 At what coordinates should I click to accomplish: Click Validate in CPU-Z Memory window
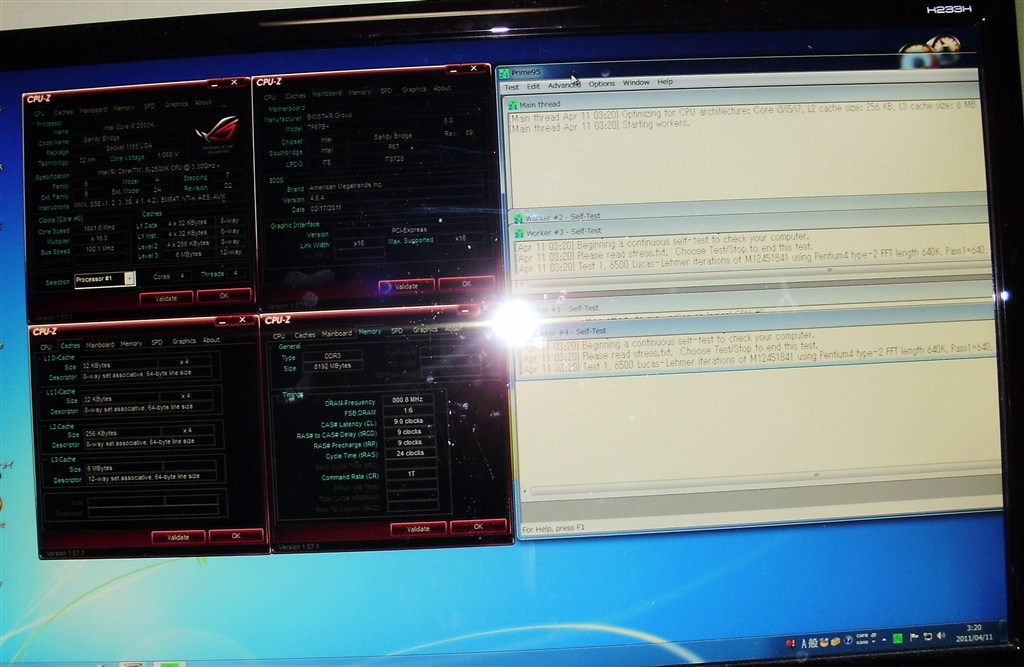[418, 529]
